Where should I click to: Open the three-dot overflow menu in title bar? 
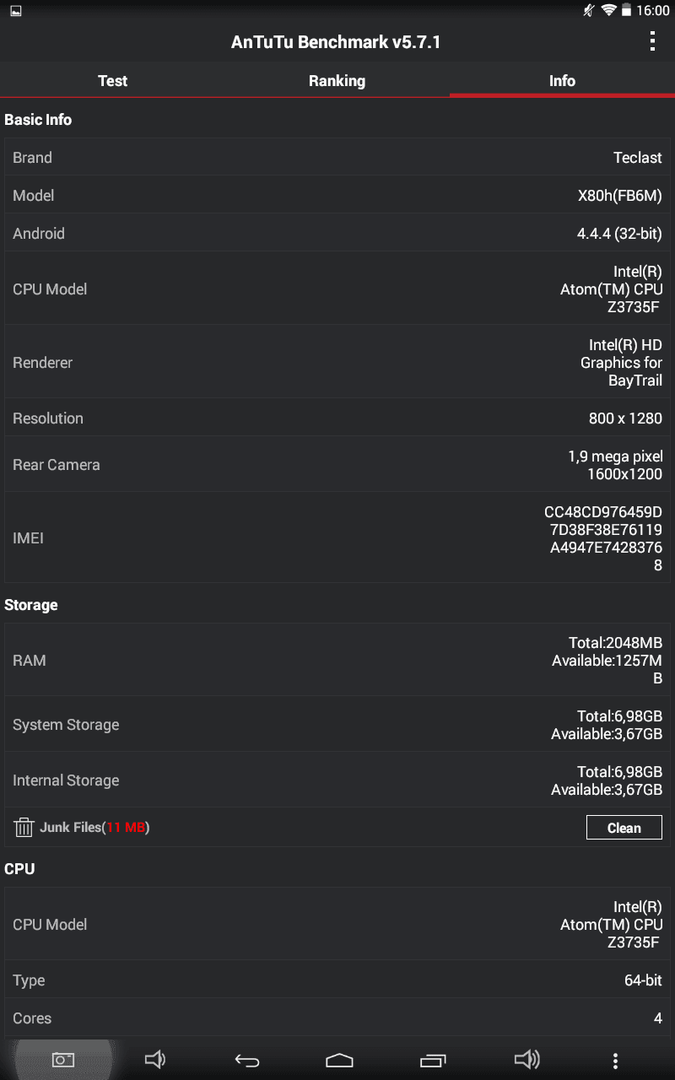pos(652,42)
